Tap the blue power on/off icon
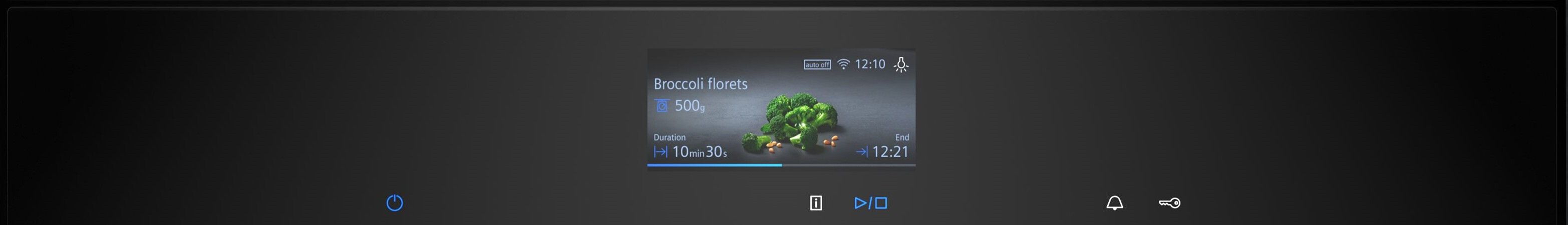Image resolution: width=1568 pixels, height=225 pixels. tap(395, 202)
